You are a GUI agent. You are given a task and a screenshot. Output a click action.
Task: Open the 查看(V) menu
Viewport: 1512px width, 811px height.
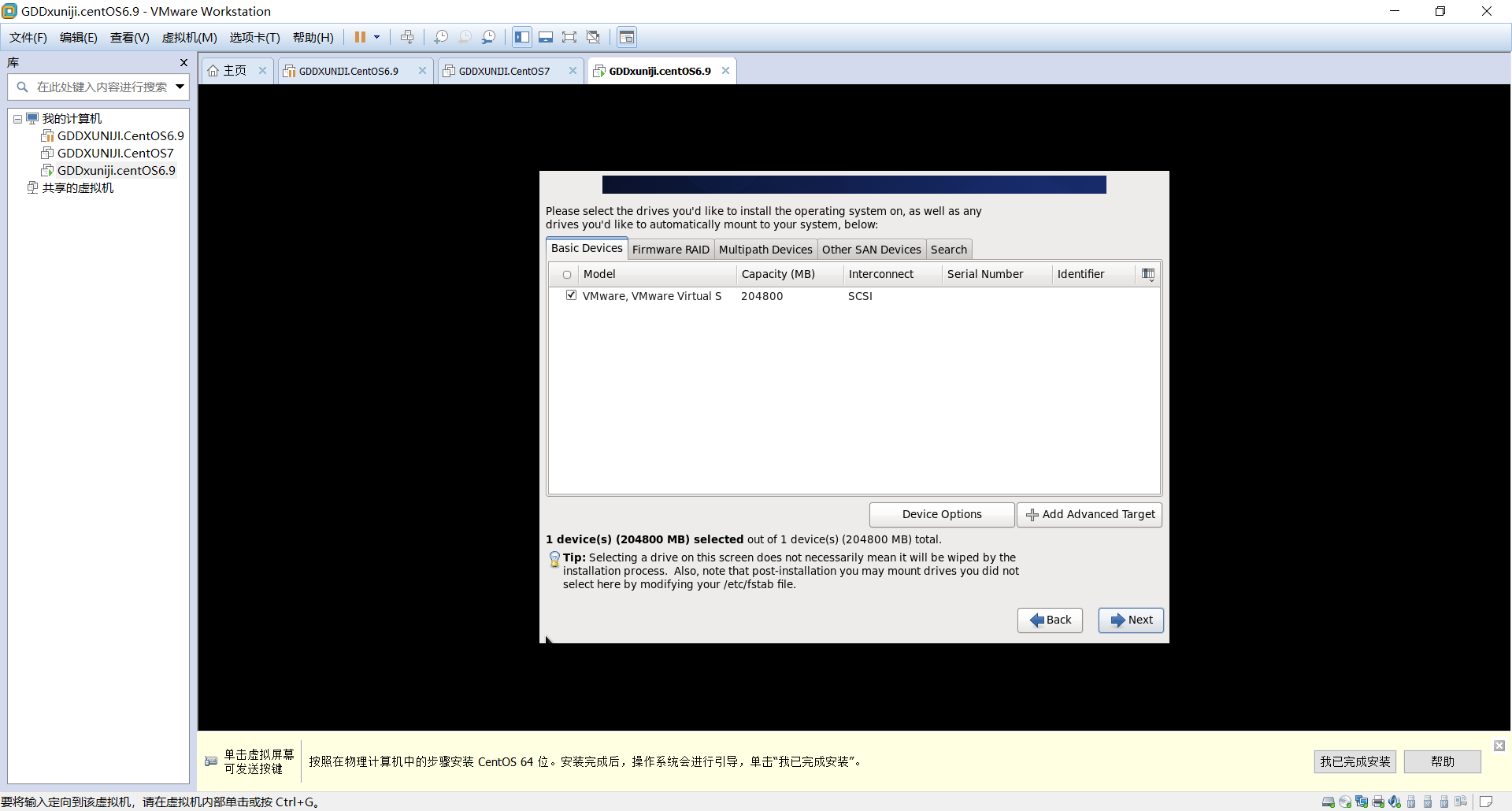(x=130, y=37)
